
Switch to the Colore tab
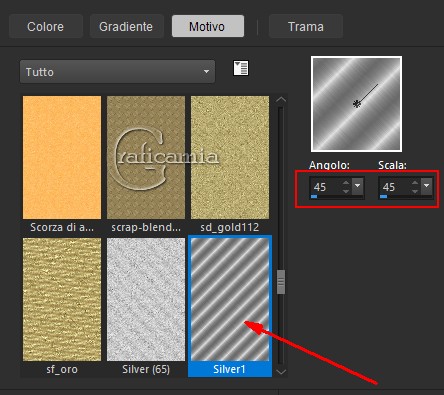tap(46, 26)
